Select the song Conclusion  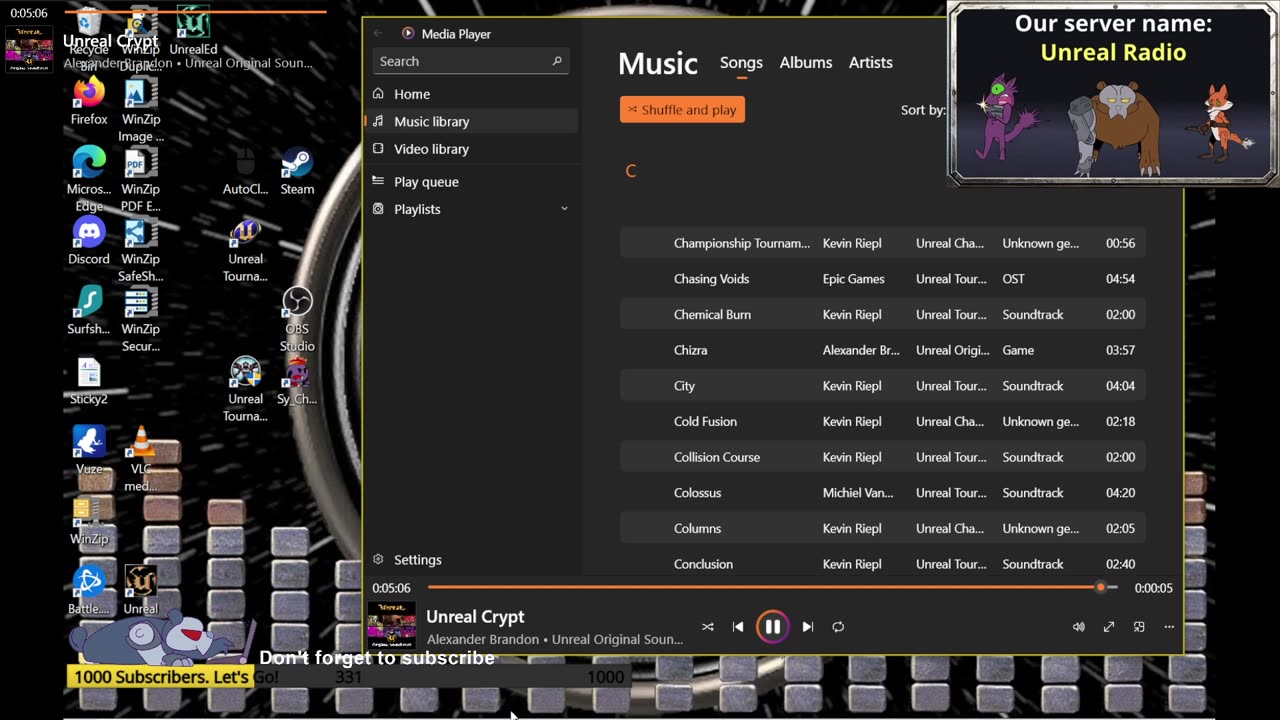pos(882,564)
